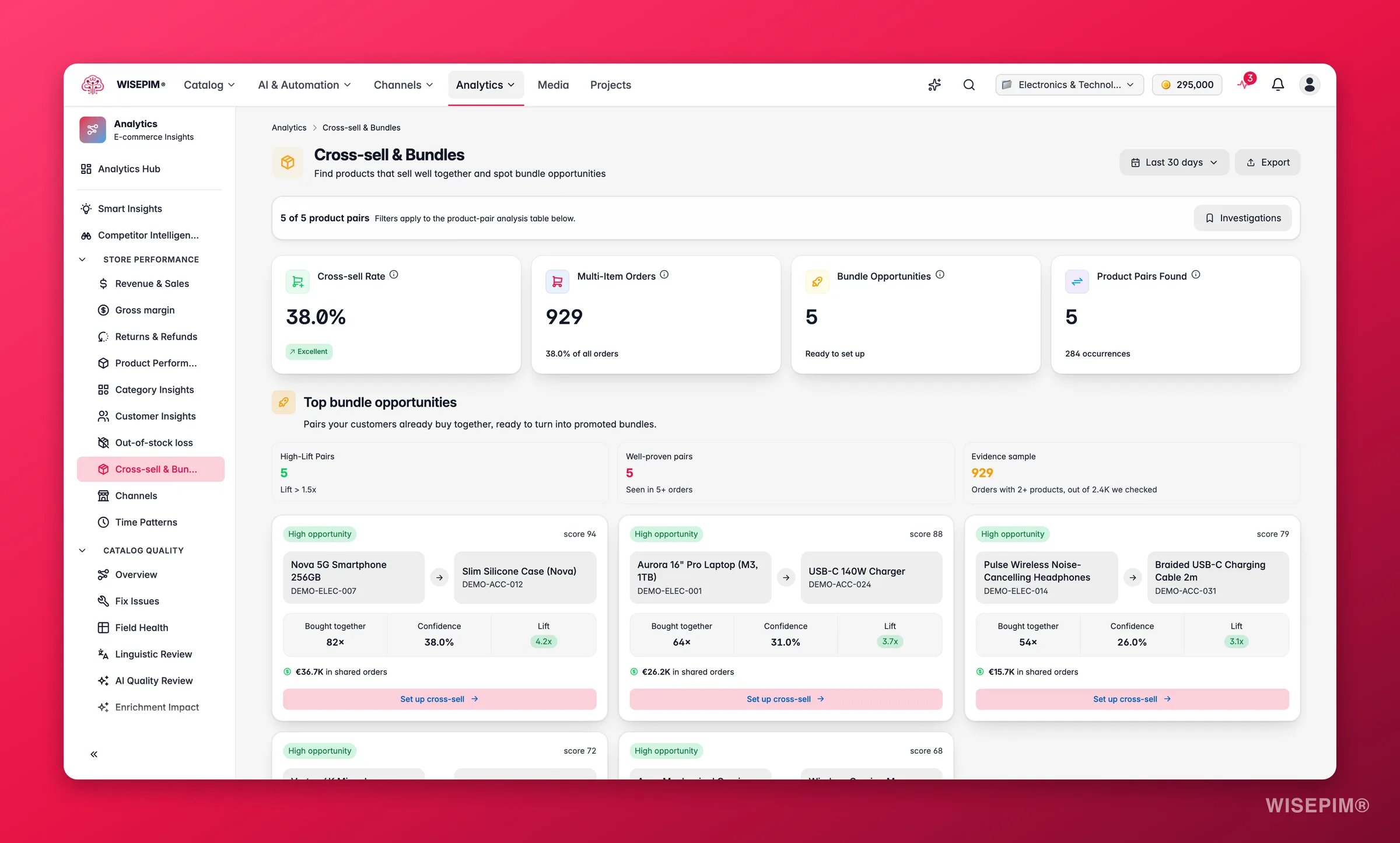This screenshot has width=1400, height=843.
Task: Click the WISEPIM brain logo
Action: [x=93, y=85]
